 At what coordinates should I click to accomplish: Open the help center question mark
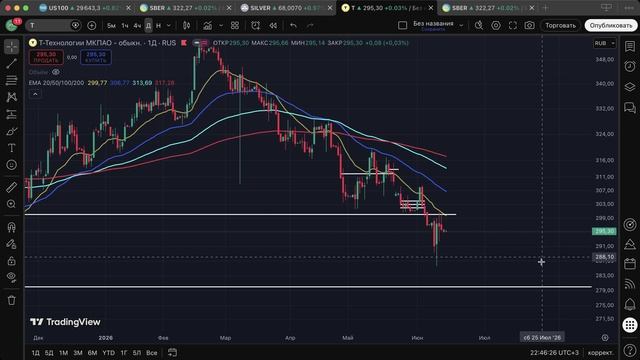630,350
